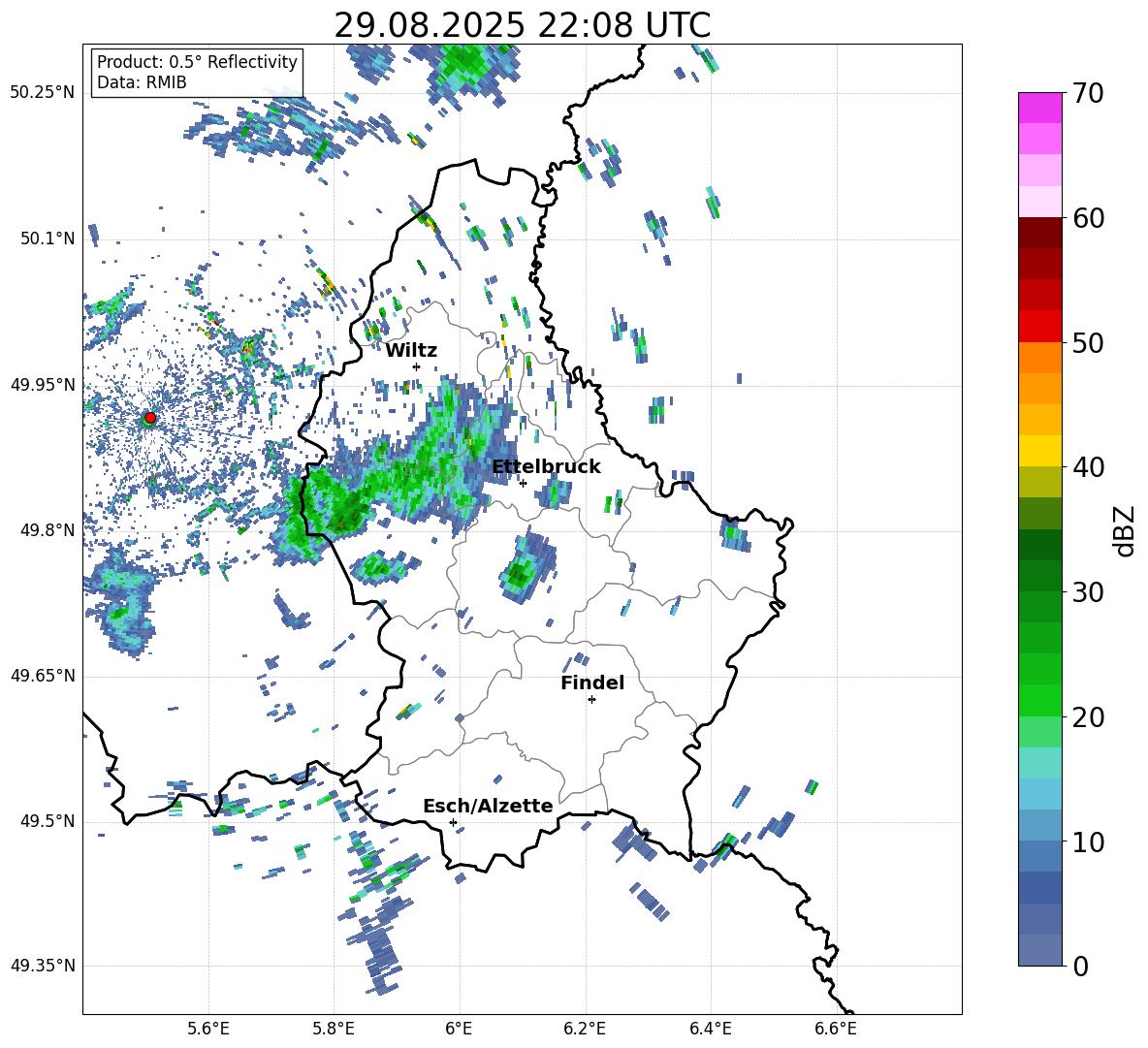Click the 70 tick on colorbar
This screenshot has height=1048, width=1148.
point(1087,94)
